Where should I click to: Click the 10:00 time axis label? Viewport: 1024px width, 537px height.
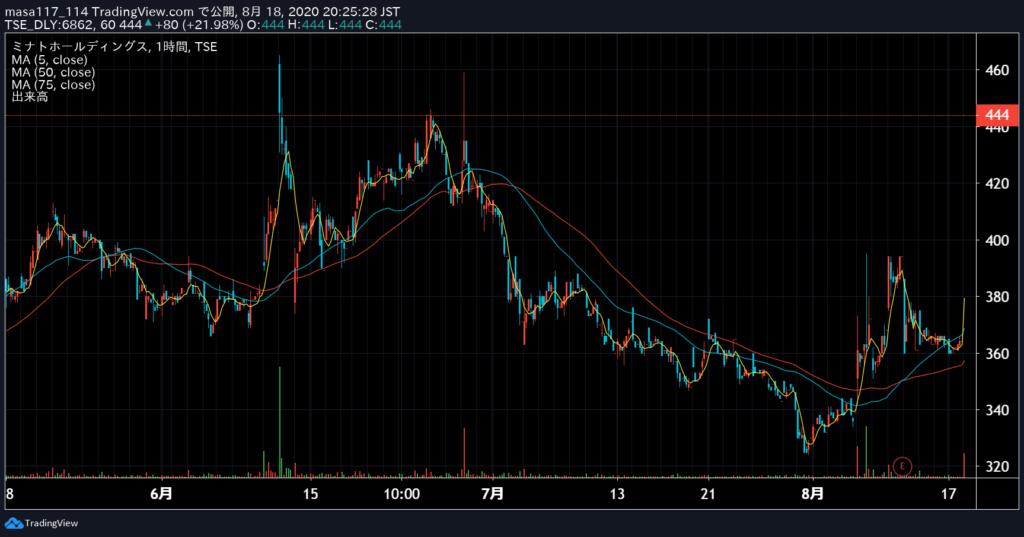[x=402, y=494]
